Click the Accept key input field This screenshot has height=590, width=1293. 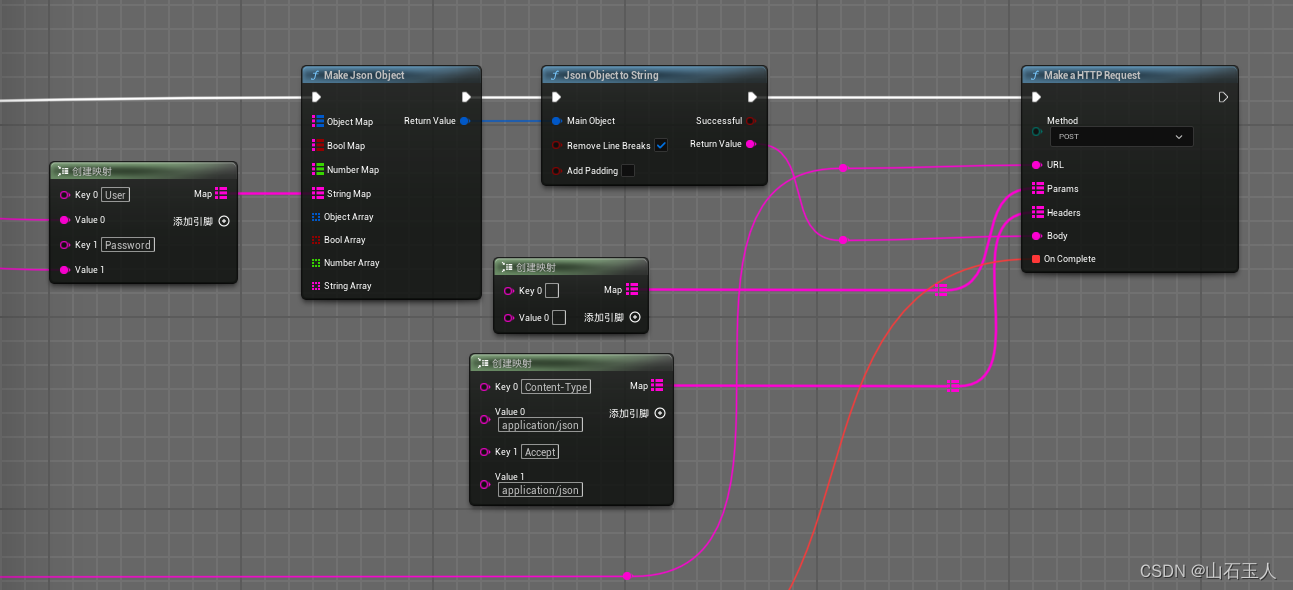click(540, 452)
